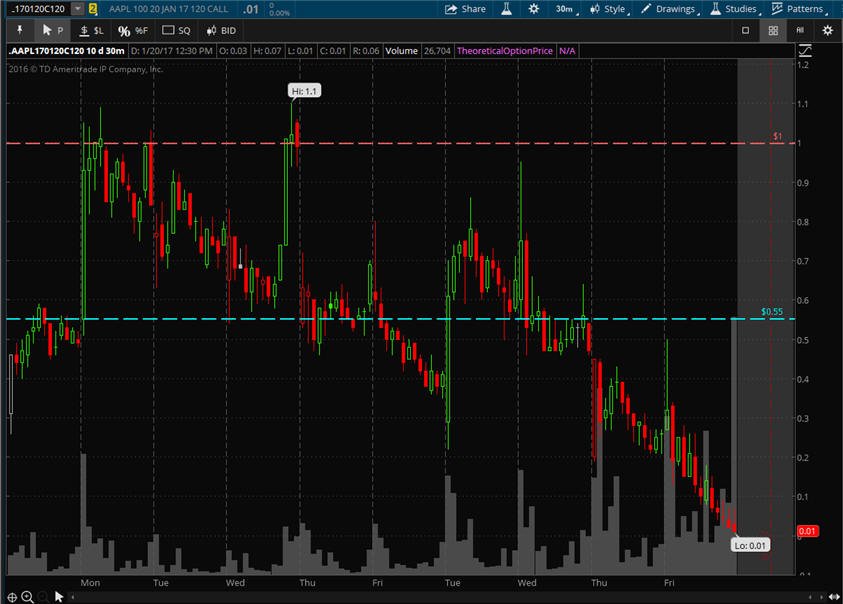This screenshot has width=843, height=604.
Task: Switch to grid chart layout view
Action: (x=773, y=31)
